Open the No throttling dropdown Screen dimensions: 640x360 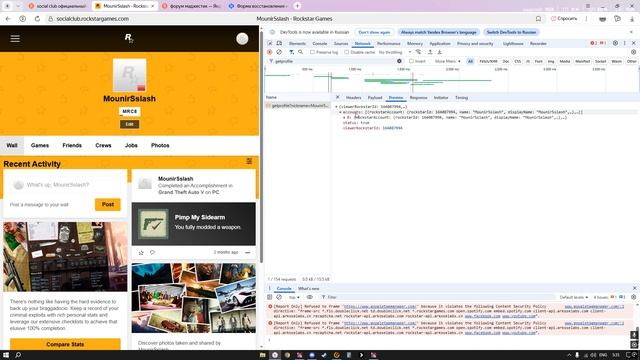395,52
